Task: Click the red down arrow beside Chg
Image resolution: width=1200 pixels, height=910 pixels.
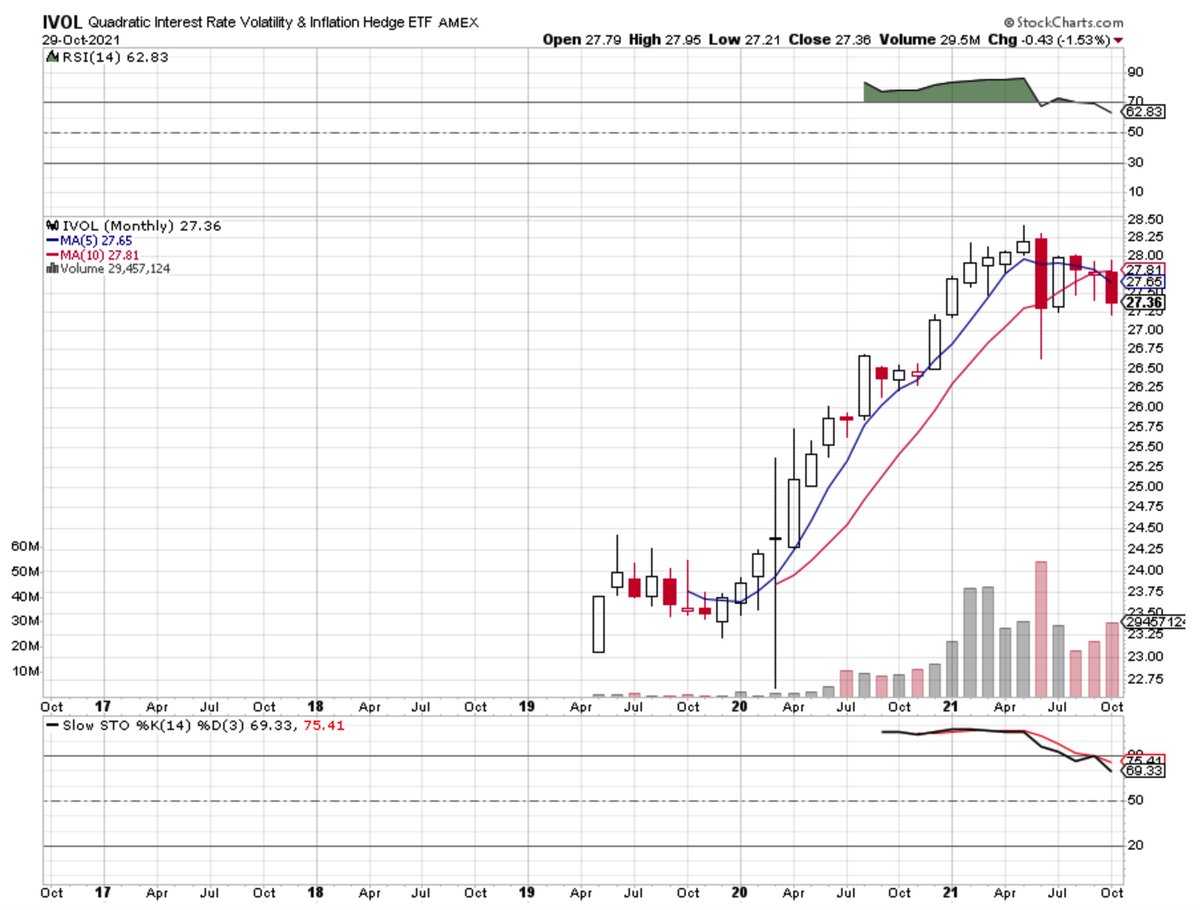Action: tap(1118, 40)
